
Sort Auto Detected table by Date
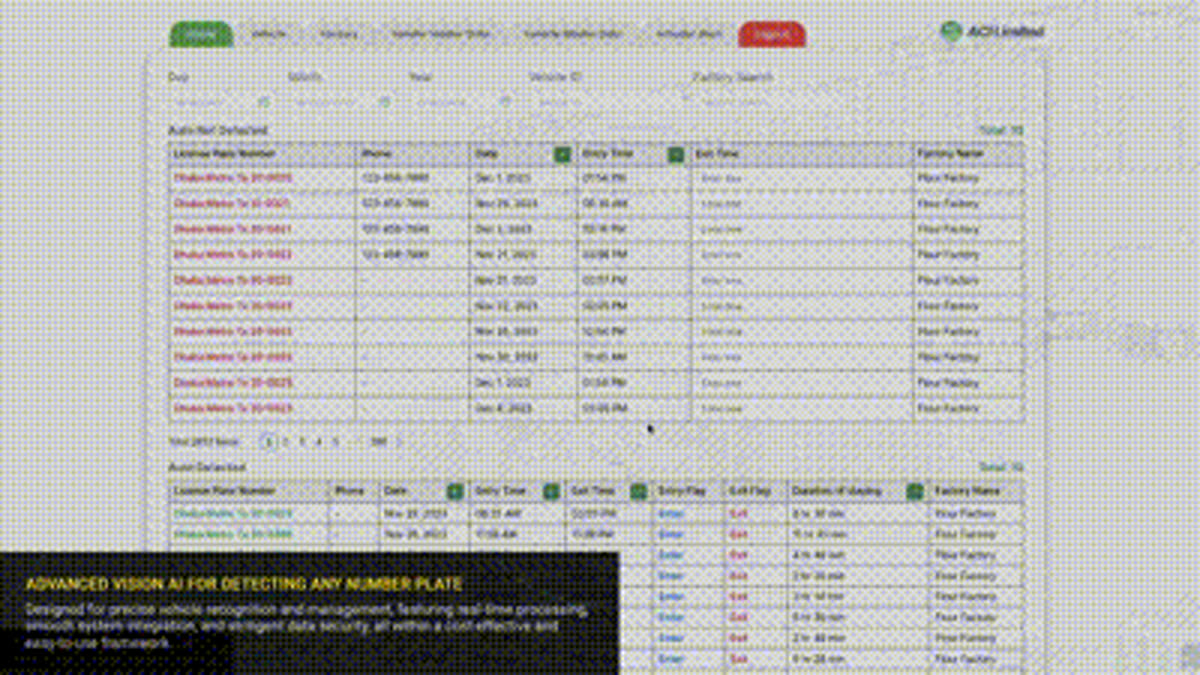pyautogui.click(x=455, y=491)
